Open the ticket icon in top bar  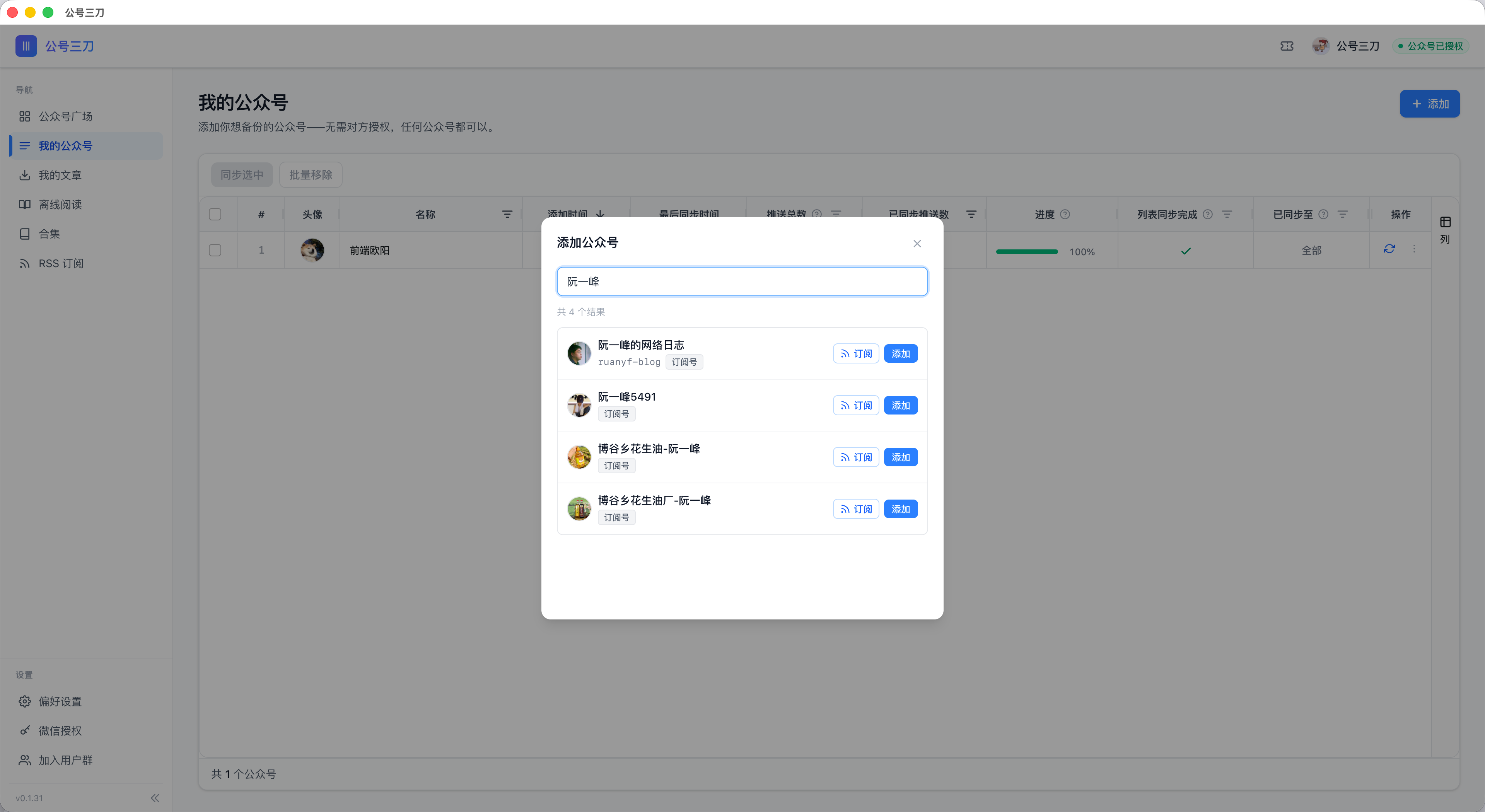point(1287,46)
